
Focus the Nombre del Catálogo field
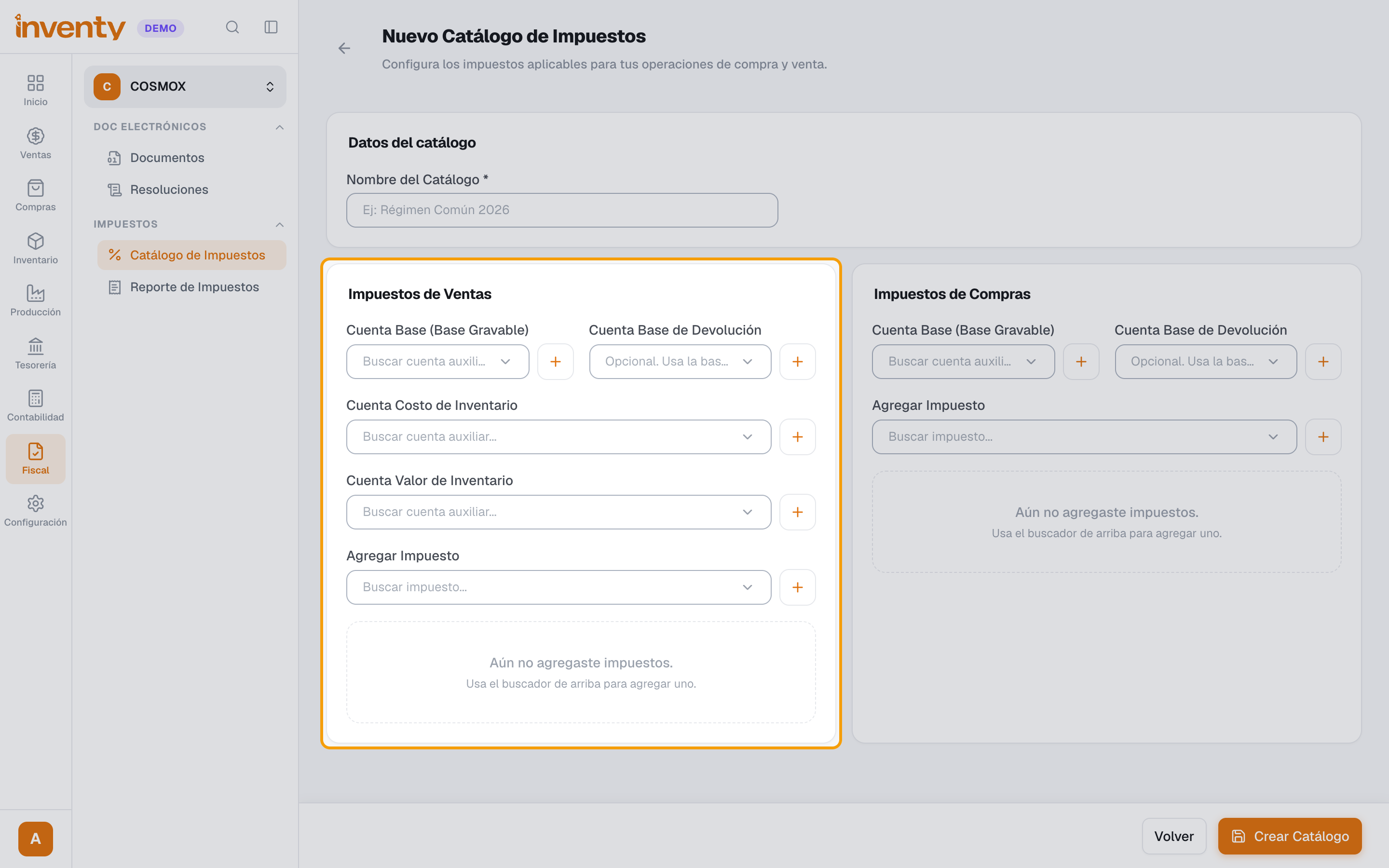tap(562, 210)
